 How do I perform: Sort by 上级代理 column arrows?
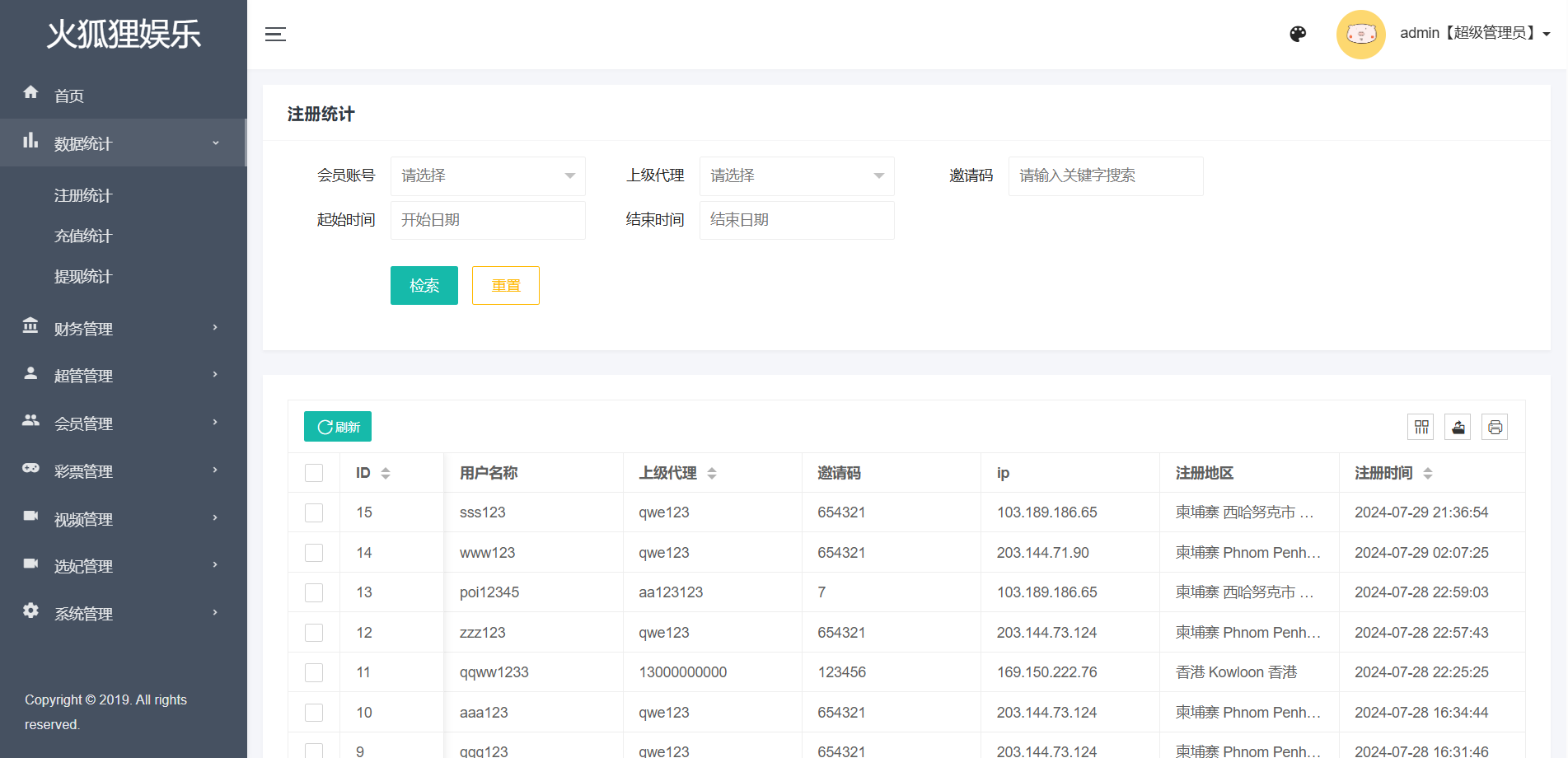[x=712, y=473]
